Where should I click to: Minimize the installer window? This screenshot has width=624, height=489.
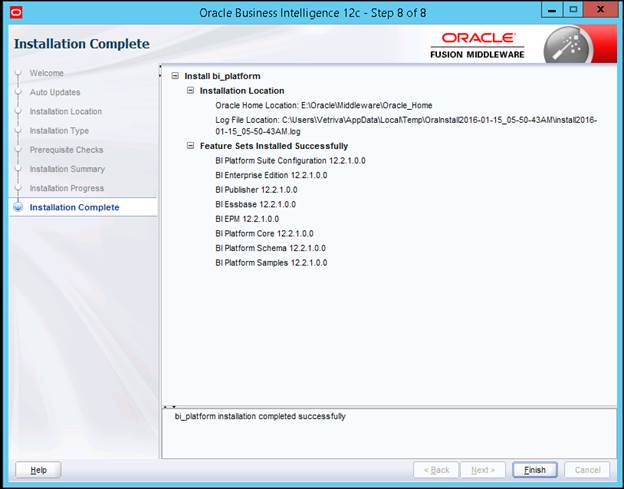tap(552, 10)
